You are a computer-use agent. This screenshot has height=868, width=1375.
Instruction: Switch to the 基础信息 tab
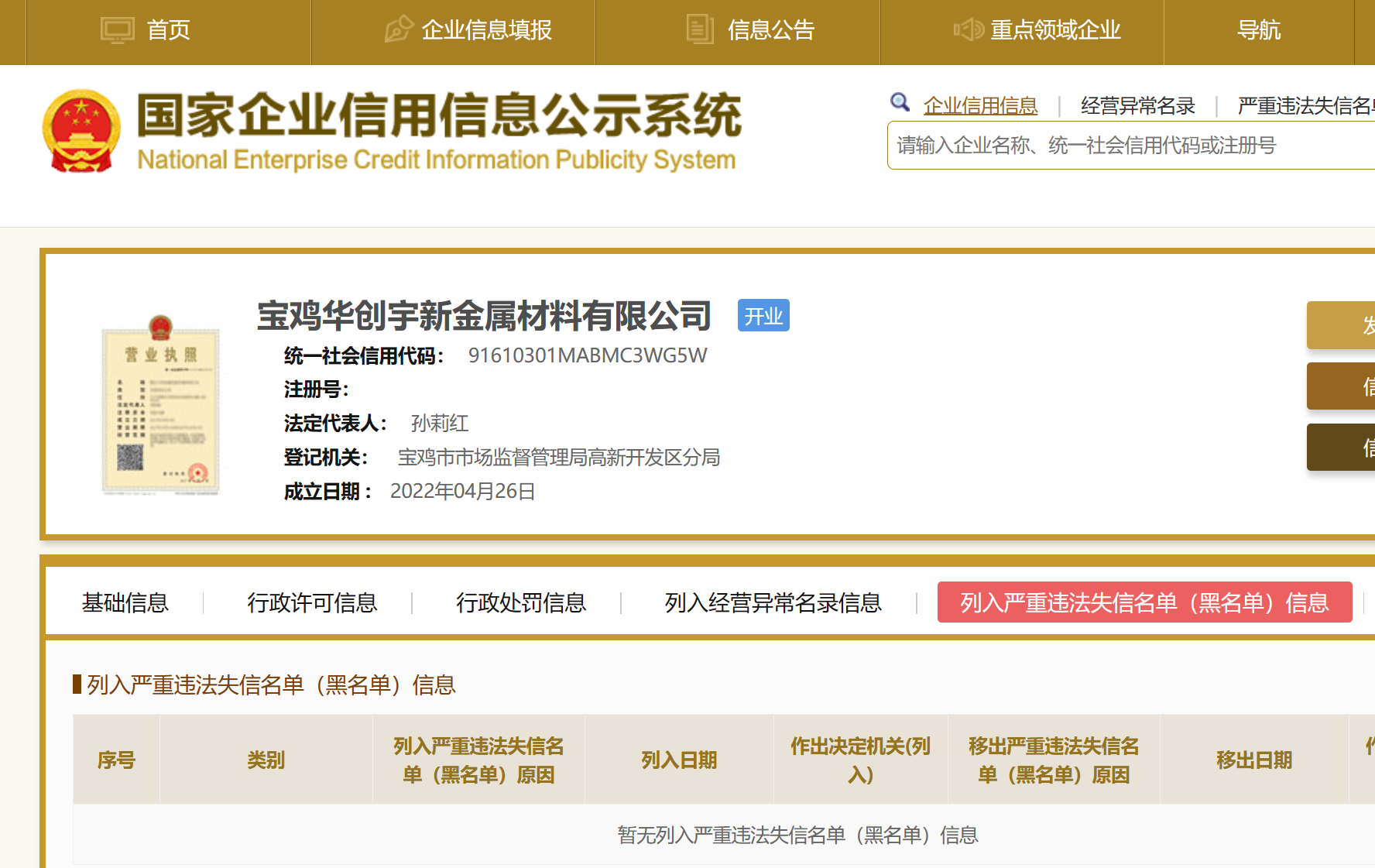tap(125, 602)
